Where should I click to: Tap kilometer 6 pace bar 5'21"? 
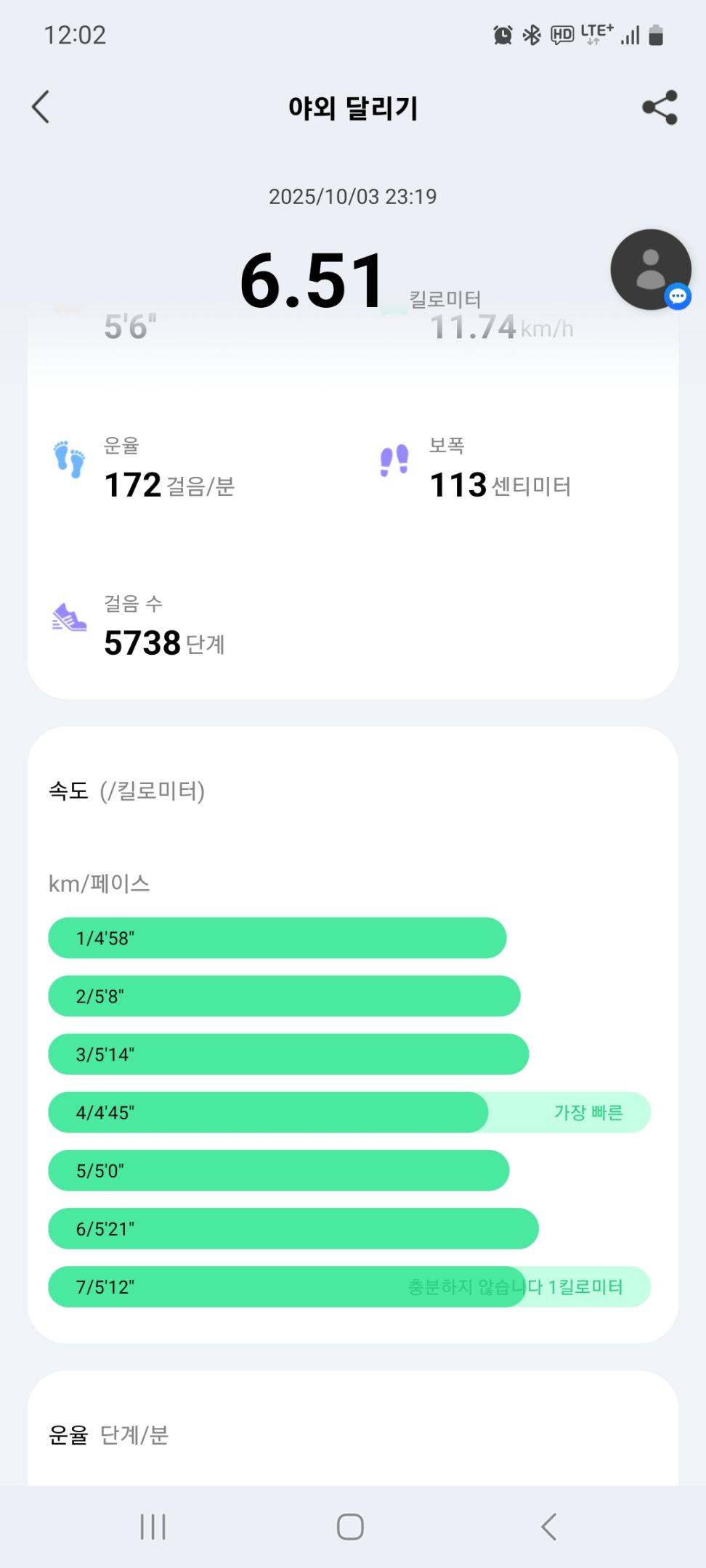(293, 1228)
